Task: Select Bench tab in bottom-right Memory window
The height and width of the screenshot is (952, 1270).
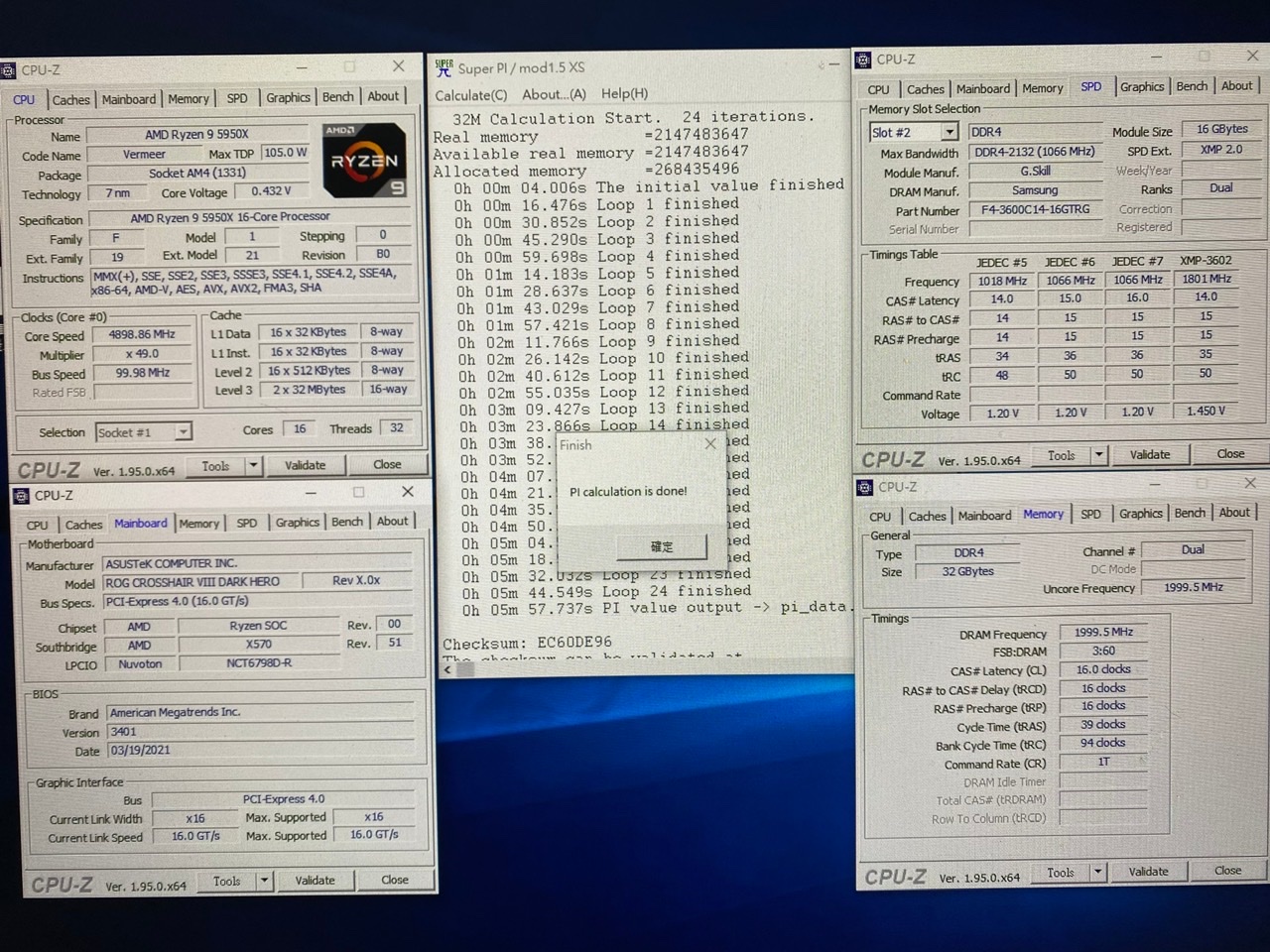Action: point(1190,513)
